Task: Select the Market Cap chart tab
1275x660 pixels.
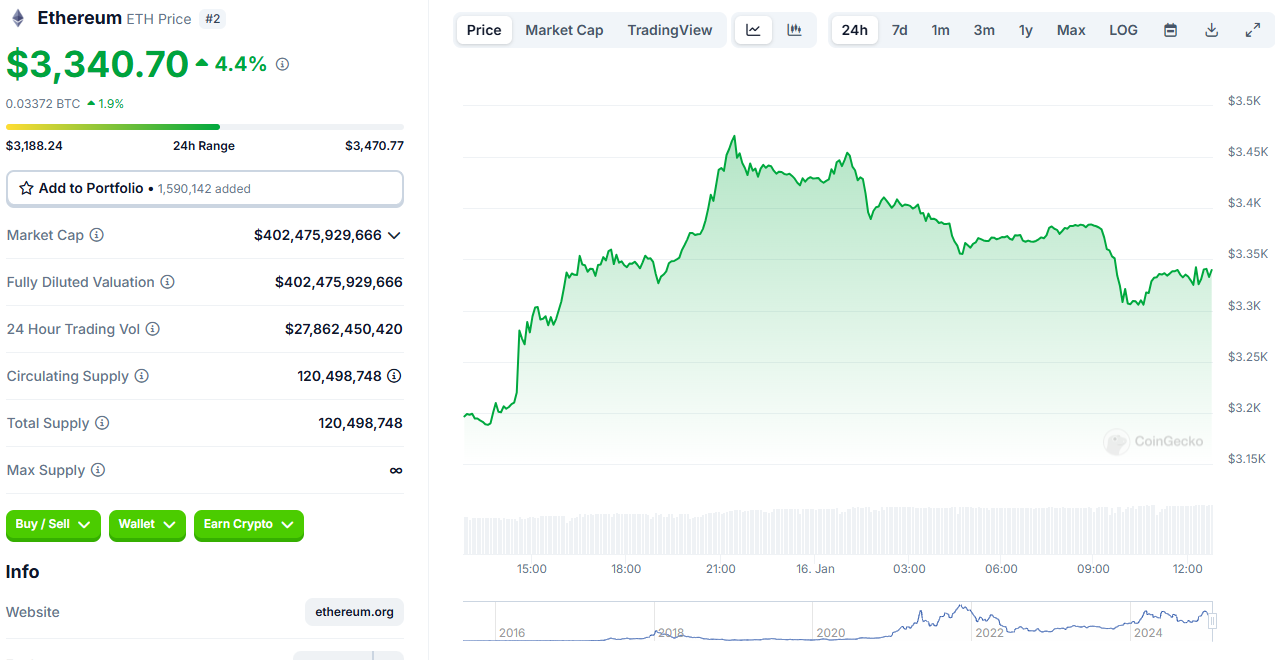Action: [x=564, y=30]
